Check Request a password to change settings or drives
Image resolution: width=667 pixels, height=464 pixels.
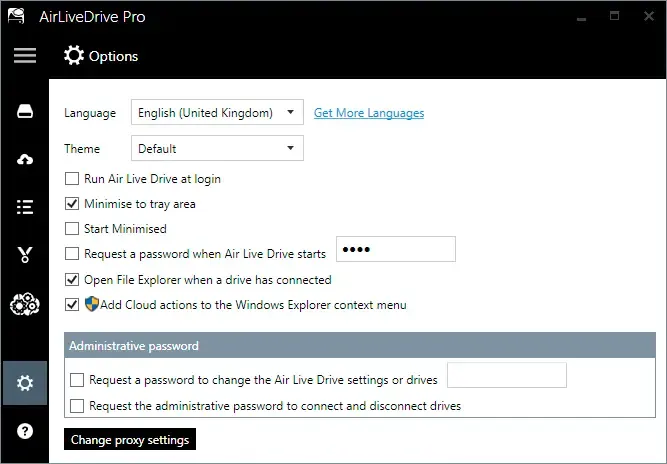pyautogui.click(x=77, y=379)
